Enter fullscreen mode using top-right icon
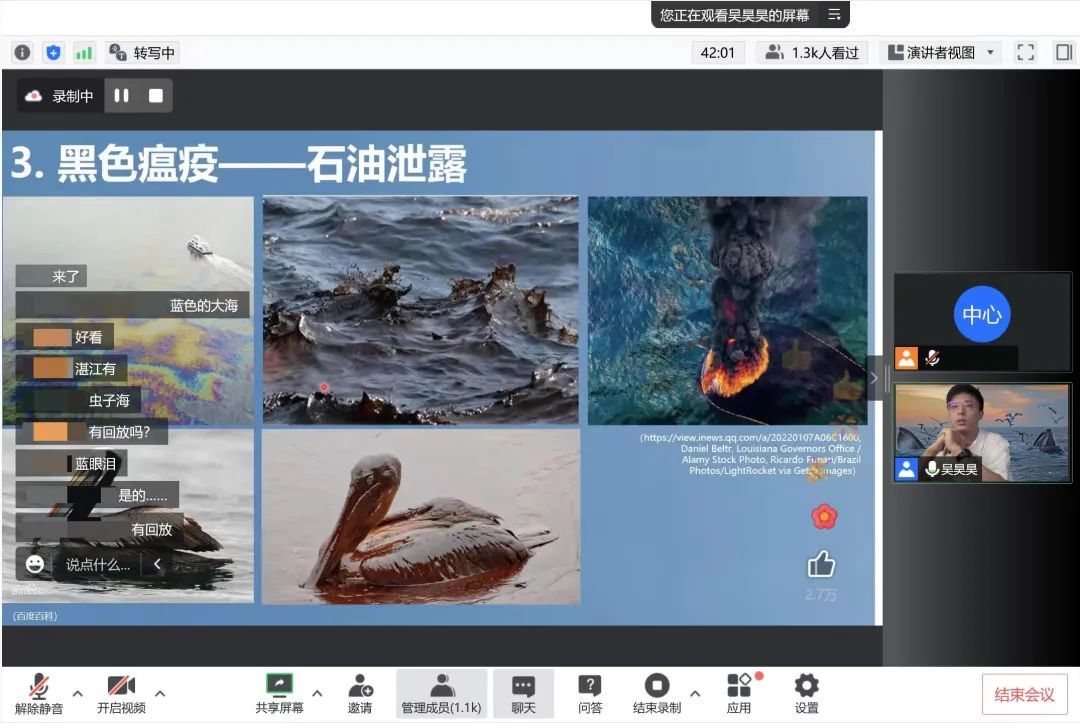Screen dimensions: 1080x723 [x=1025, y=53]
